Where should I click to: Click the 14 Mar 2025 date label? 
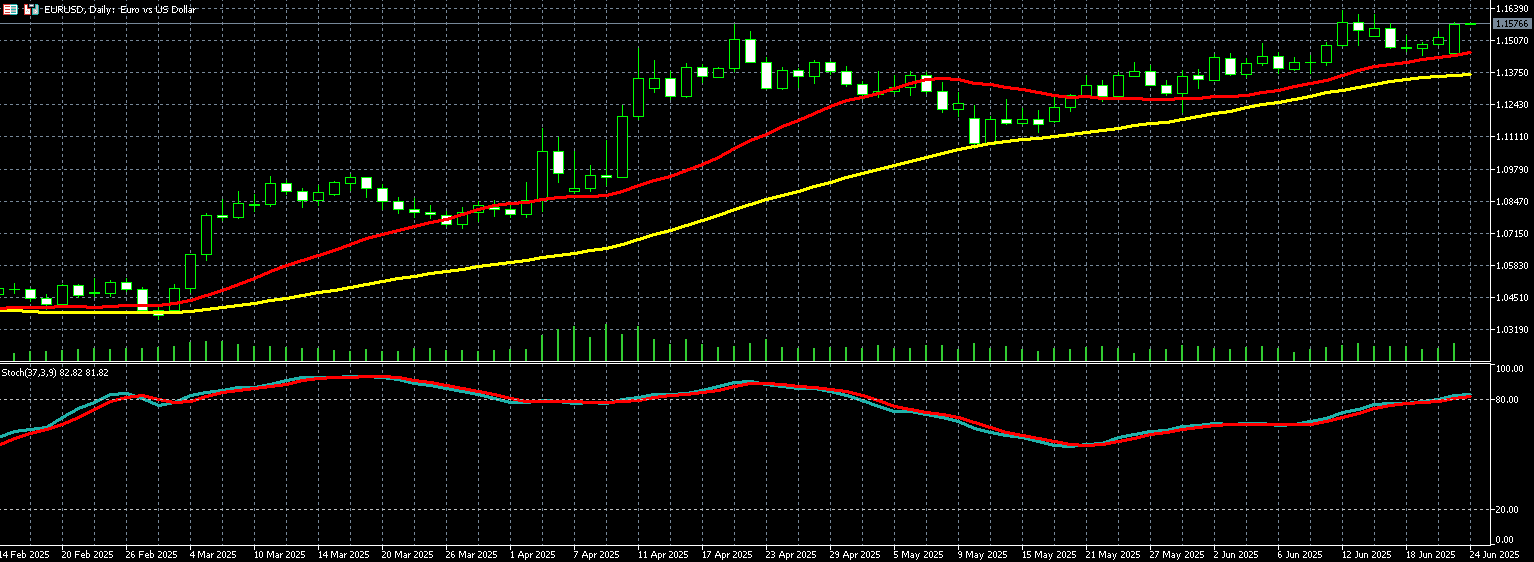point(344,554)
